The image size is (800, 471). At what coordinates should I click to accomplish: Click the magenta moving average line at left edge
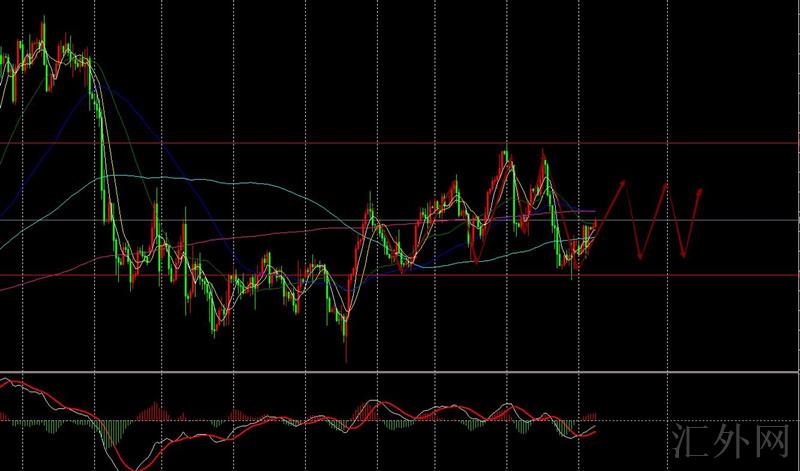tap(5, 288)
